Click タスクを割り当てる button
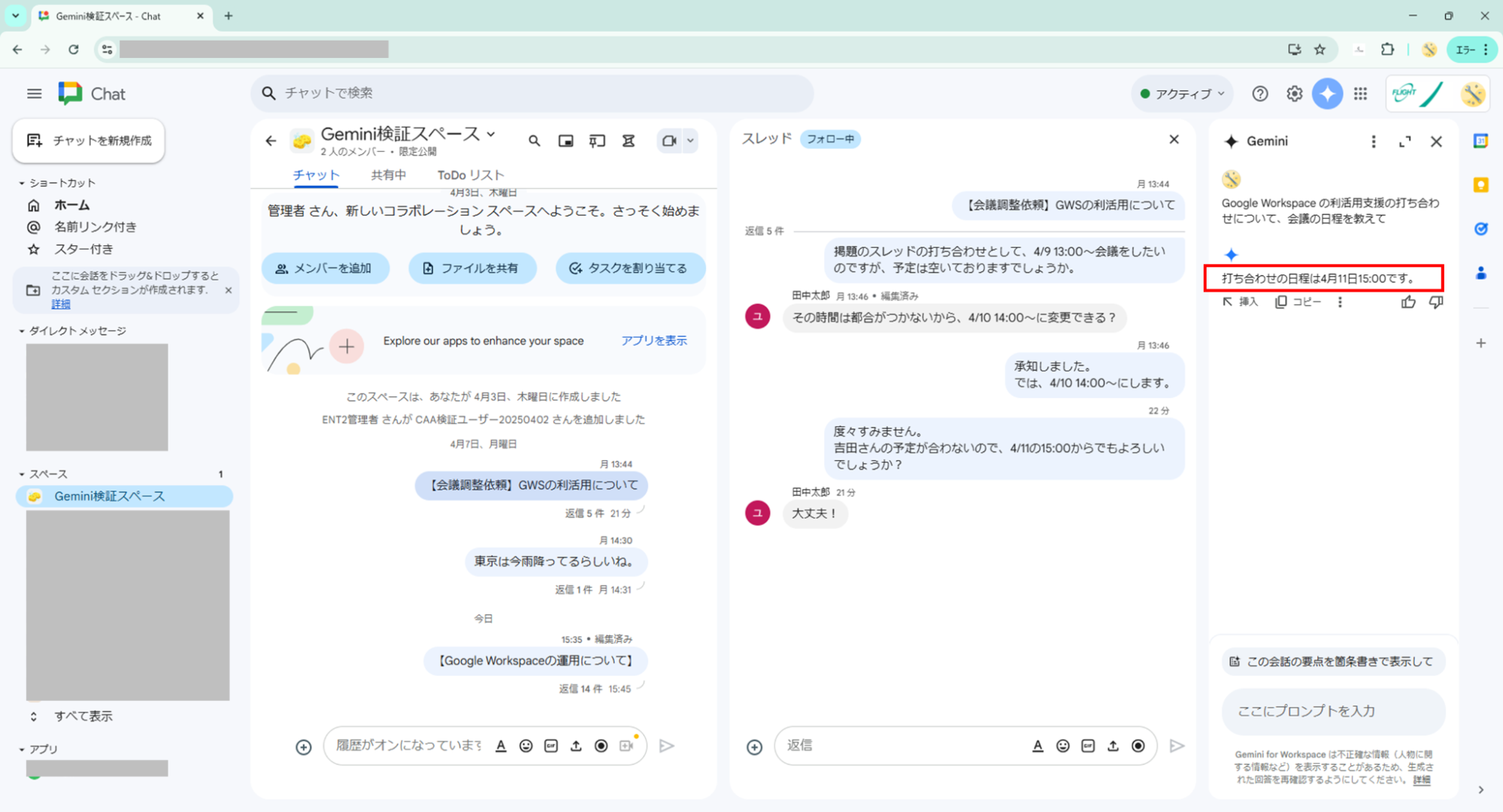Image resolution: width=1503 pixels, height=812 pixels. pyautogui.click(x=630, y=268)
